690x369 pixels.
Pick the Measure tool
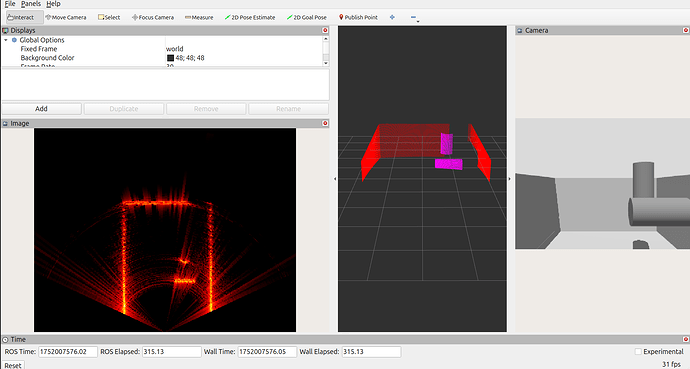(199, 17)
